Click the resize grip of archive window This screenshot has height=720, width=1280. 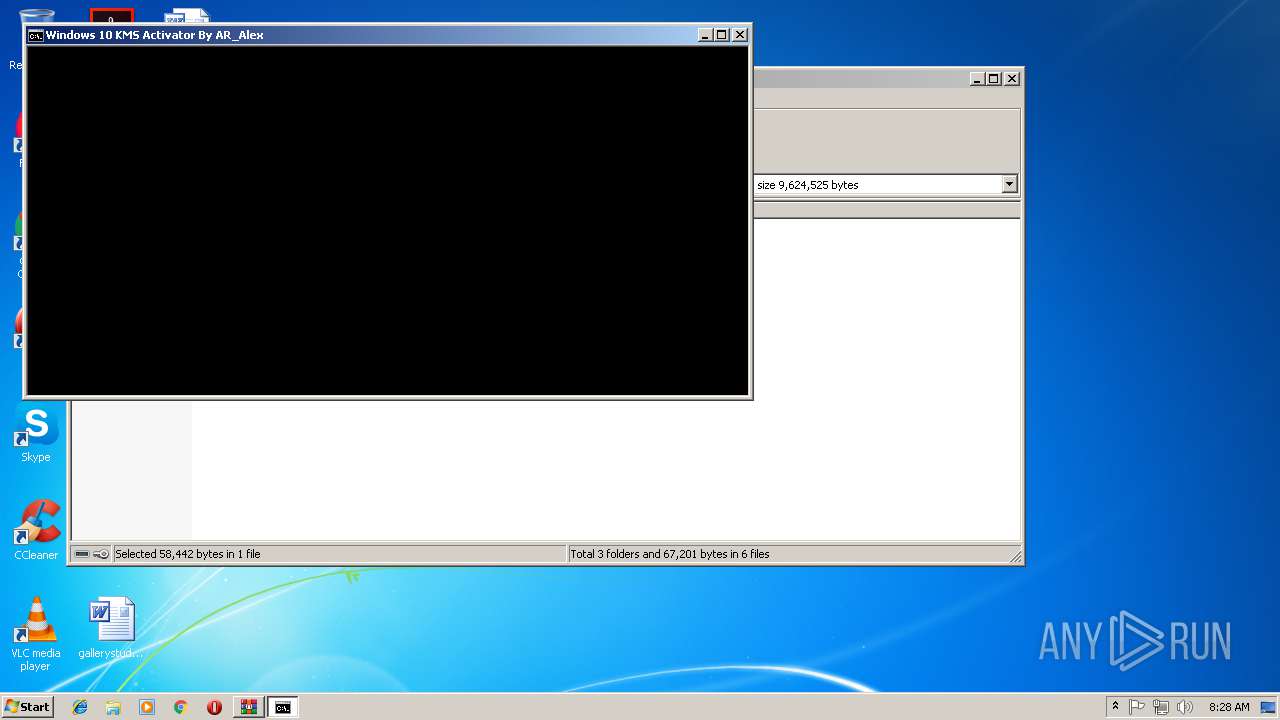click(x=1015, y=556)
